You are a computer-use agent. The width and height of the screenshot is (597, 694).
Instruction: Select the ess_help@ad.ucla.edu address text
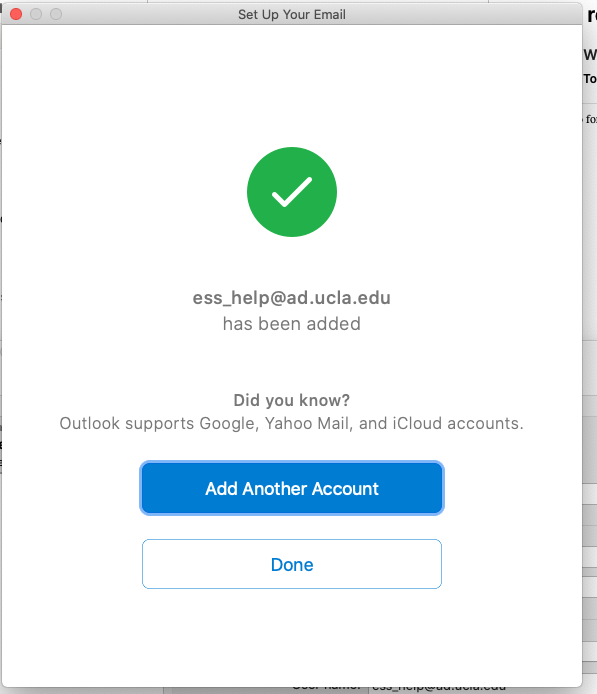[x=292, y=298]
